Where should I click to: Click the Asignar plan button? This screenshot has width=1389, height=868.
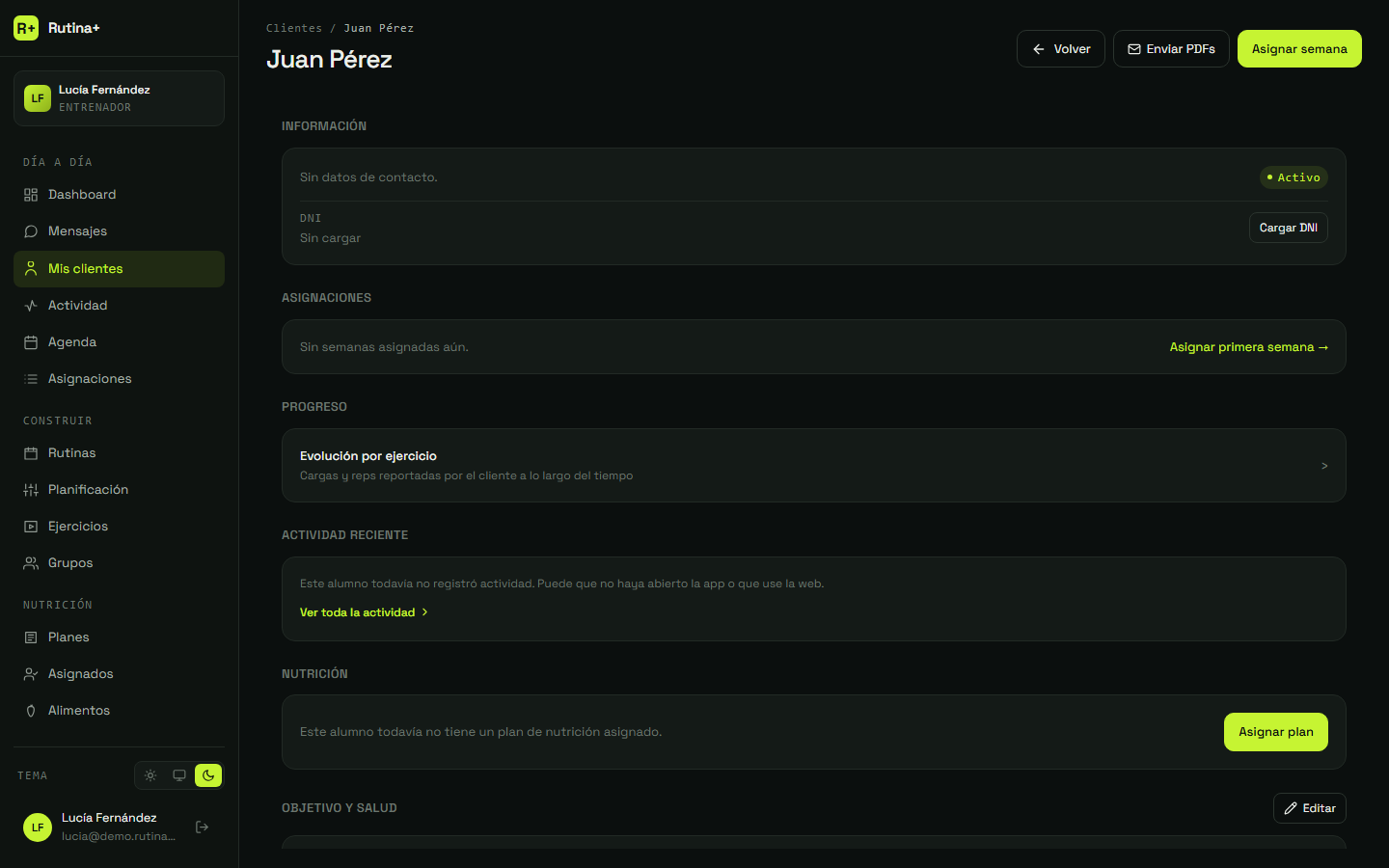pos(1276,732)
